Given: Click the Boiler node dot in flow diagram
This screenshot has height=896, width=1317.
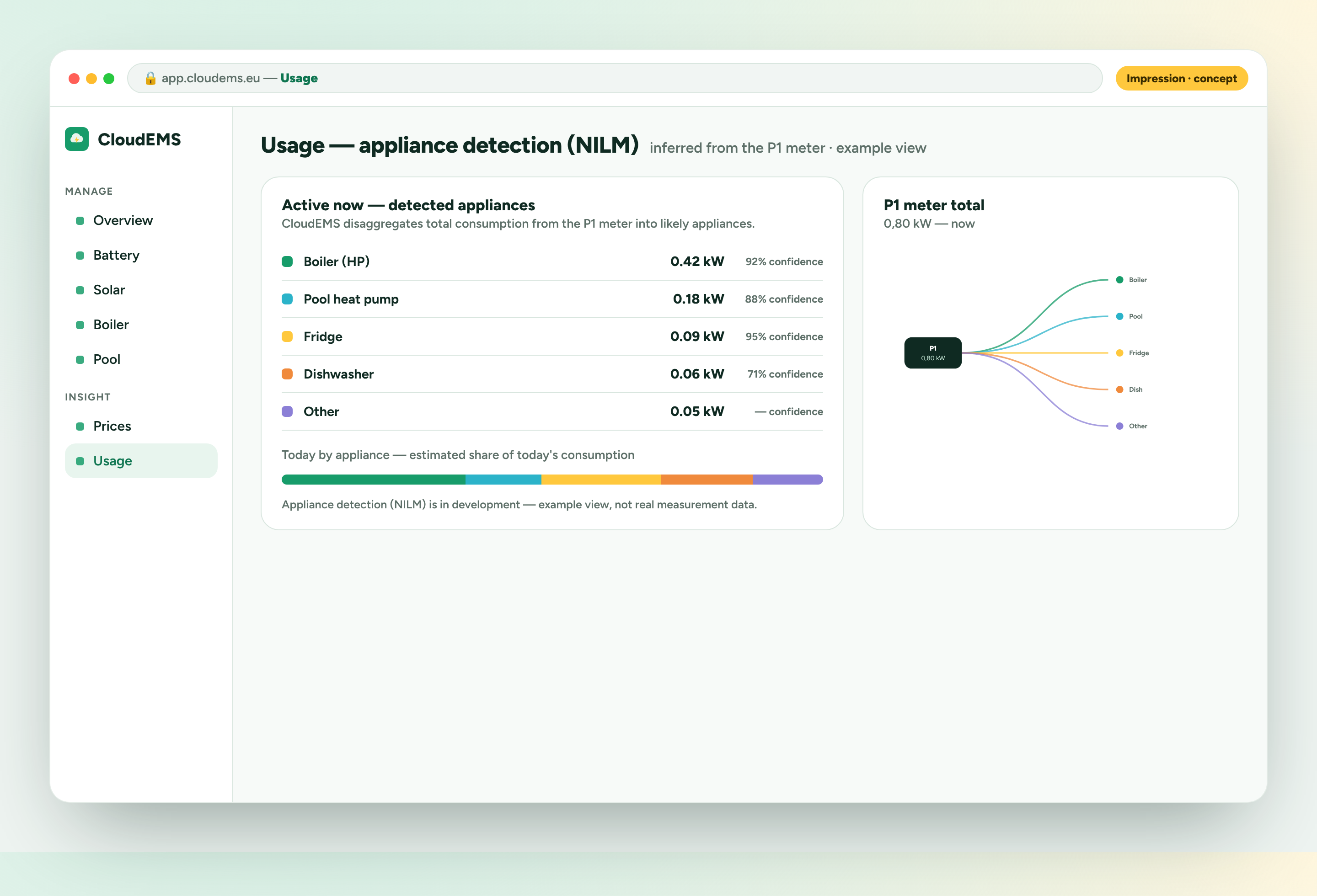Looking at the screenshot, I should [x=1120, y=280].
